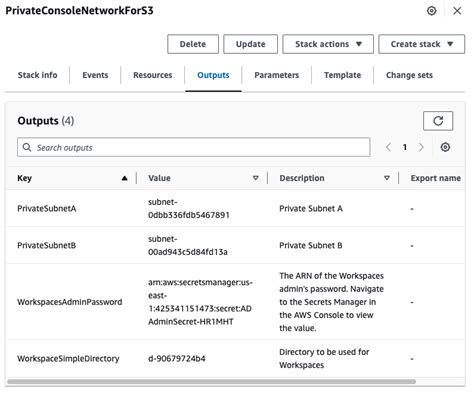Image resolution: width=474 pixels, height=396 pixels.
Task: Click the refresh outputs icon button
Action: pyautogui.click(x=438, y=121)
